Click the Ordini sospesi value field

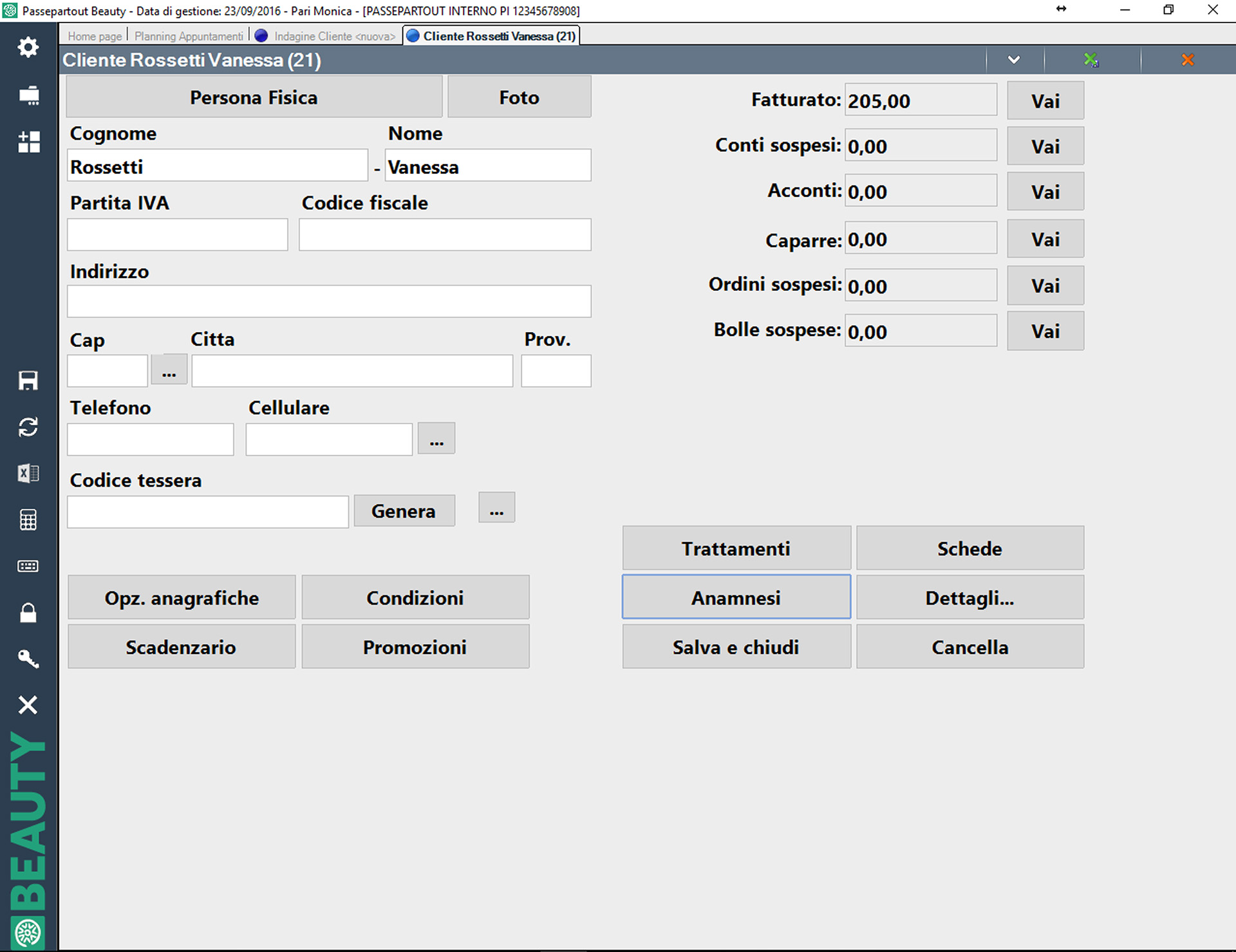tap(921, 285)
